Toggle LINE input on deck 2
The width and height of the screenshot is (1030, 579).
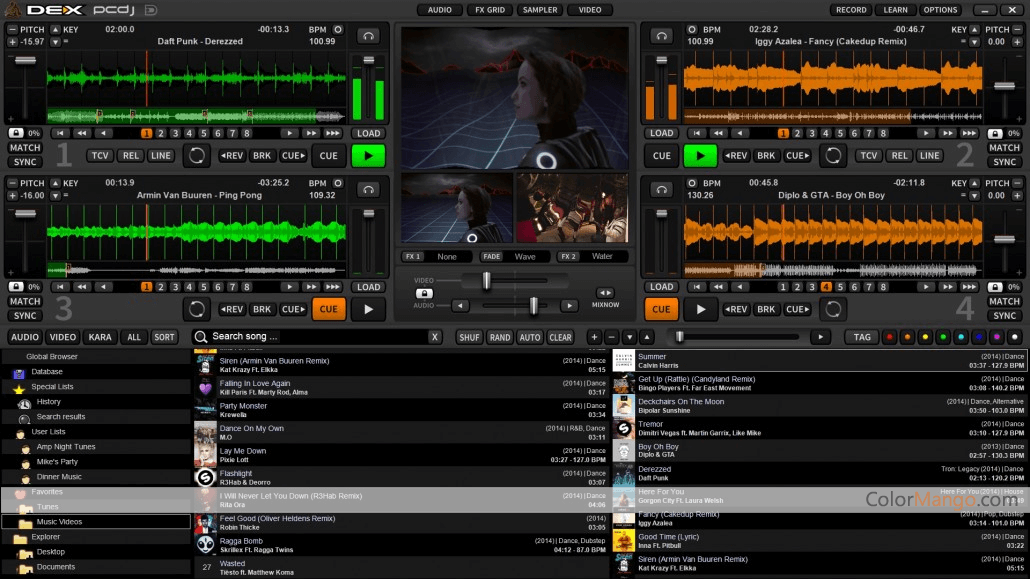(929, 156)
